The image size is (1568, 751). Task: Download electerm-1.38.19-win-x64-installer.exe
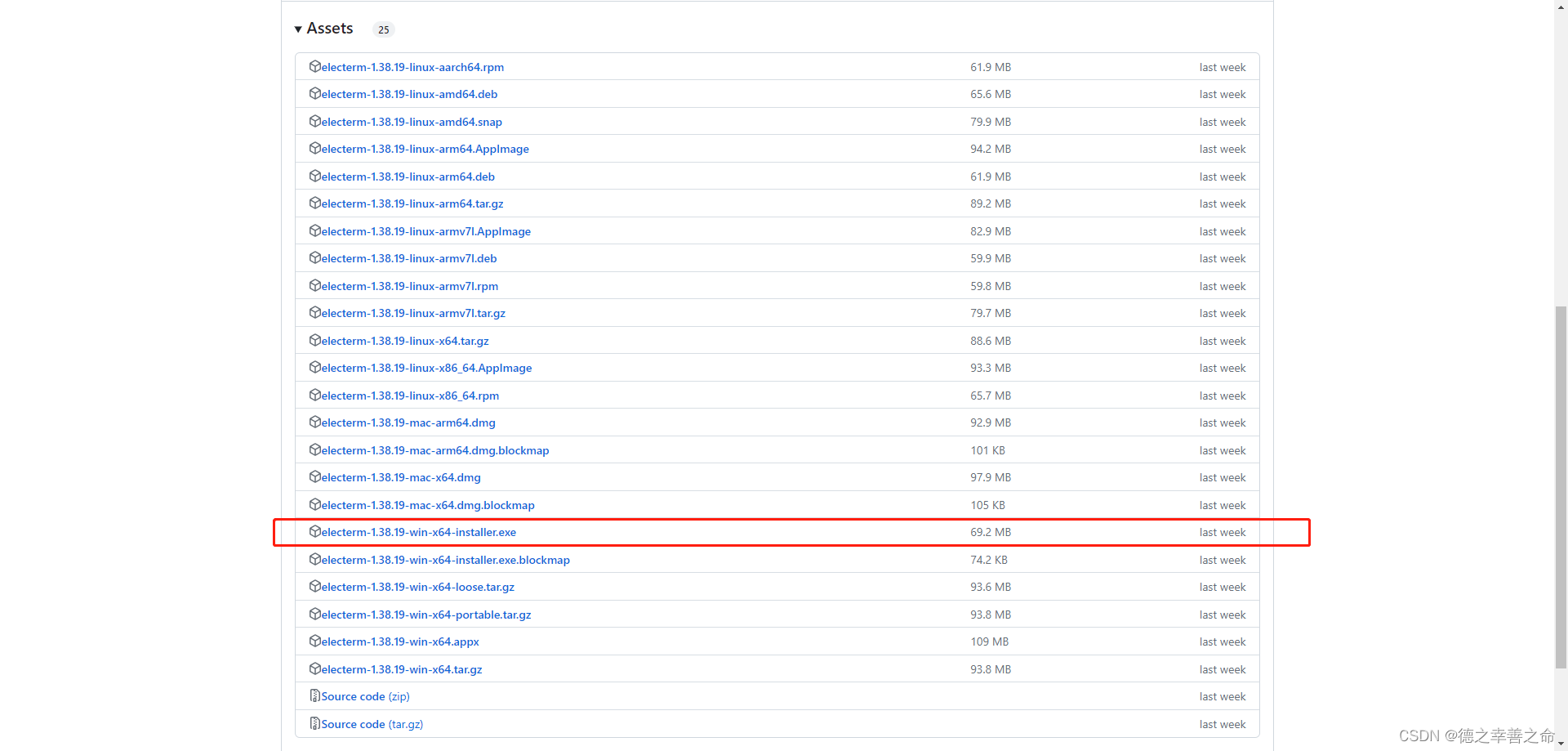point(419,532)
